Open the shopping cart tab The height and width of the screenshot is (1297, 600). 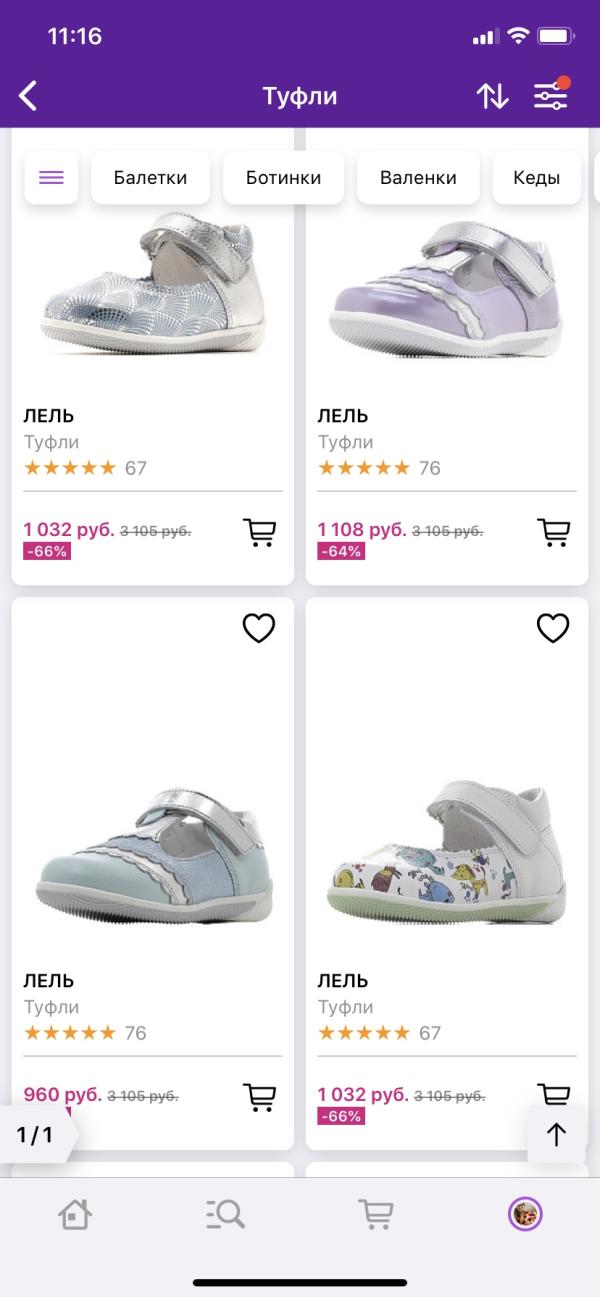click(x=375, y=1214)
